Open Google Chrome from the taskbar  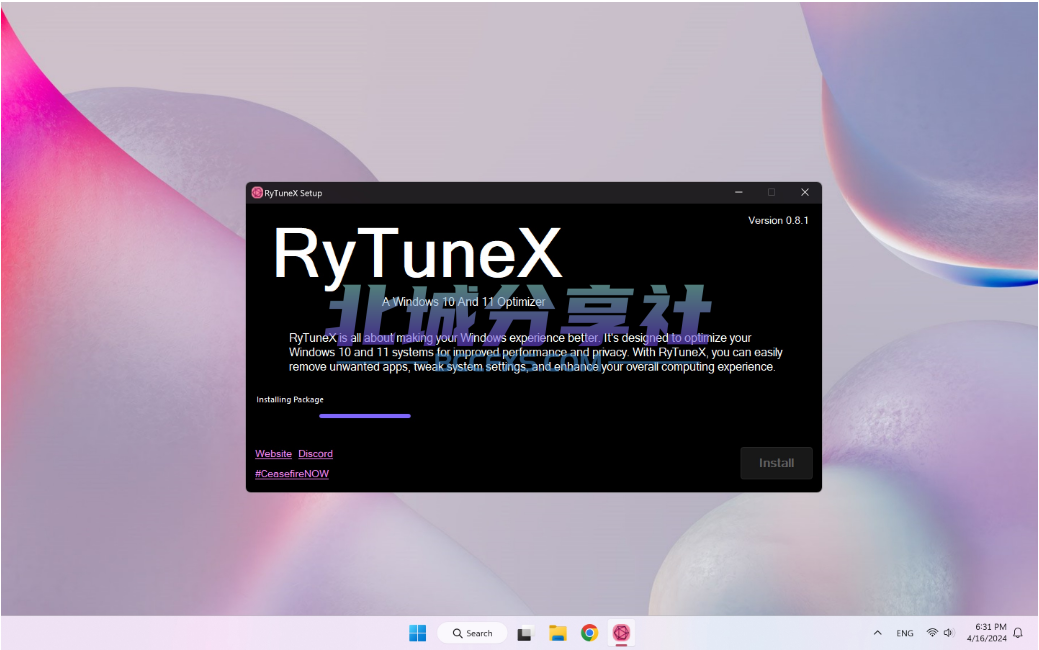589,633
